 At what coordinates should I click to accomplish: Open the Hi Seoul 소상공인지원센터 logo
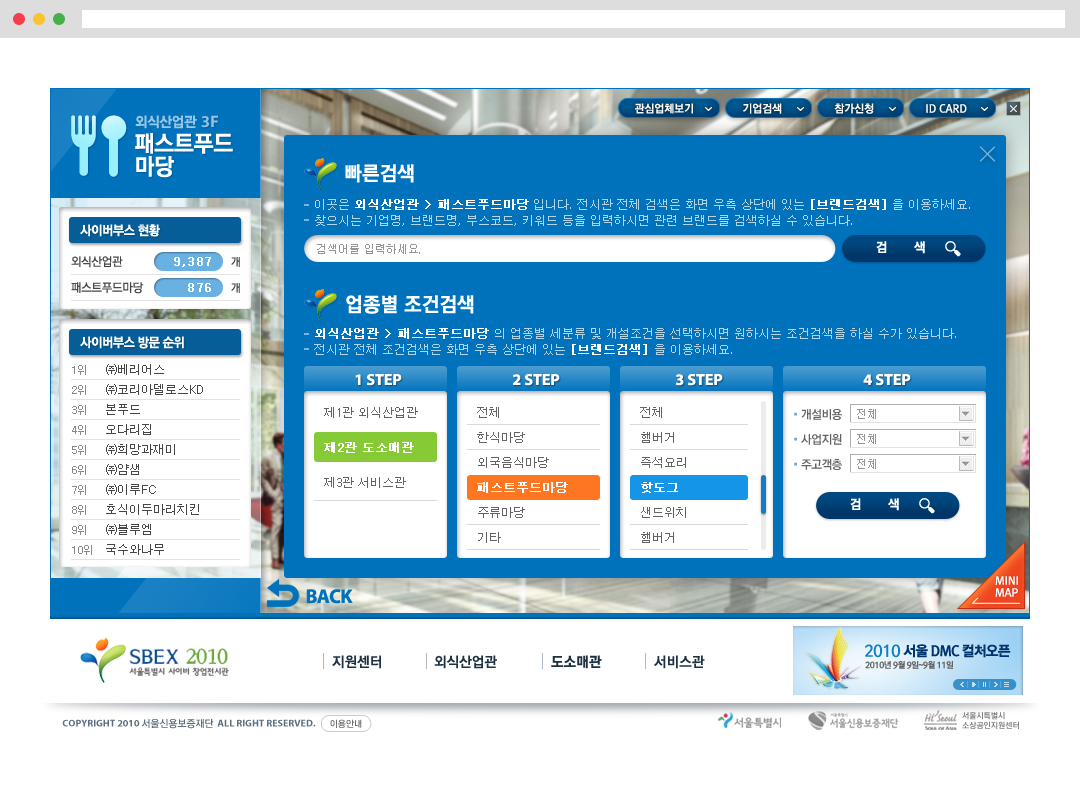click(x=971, y=720)
